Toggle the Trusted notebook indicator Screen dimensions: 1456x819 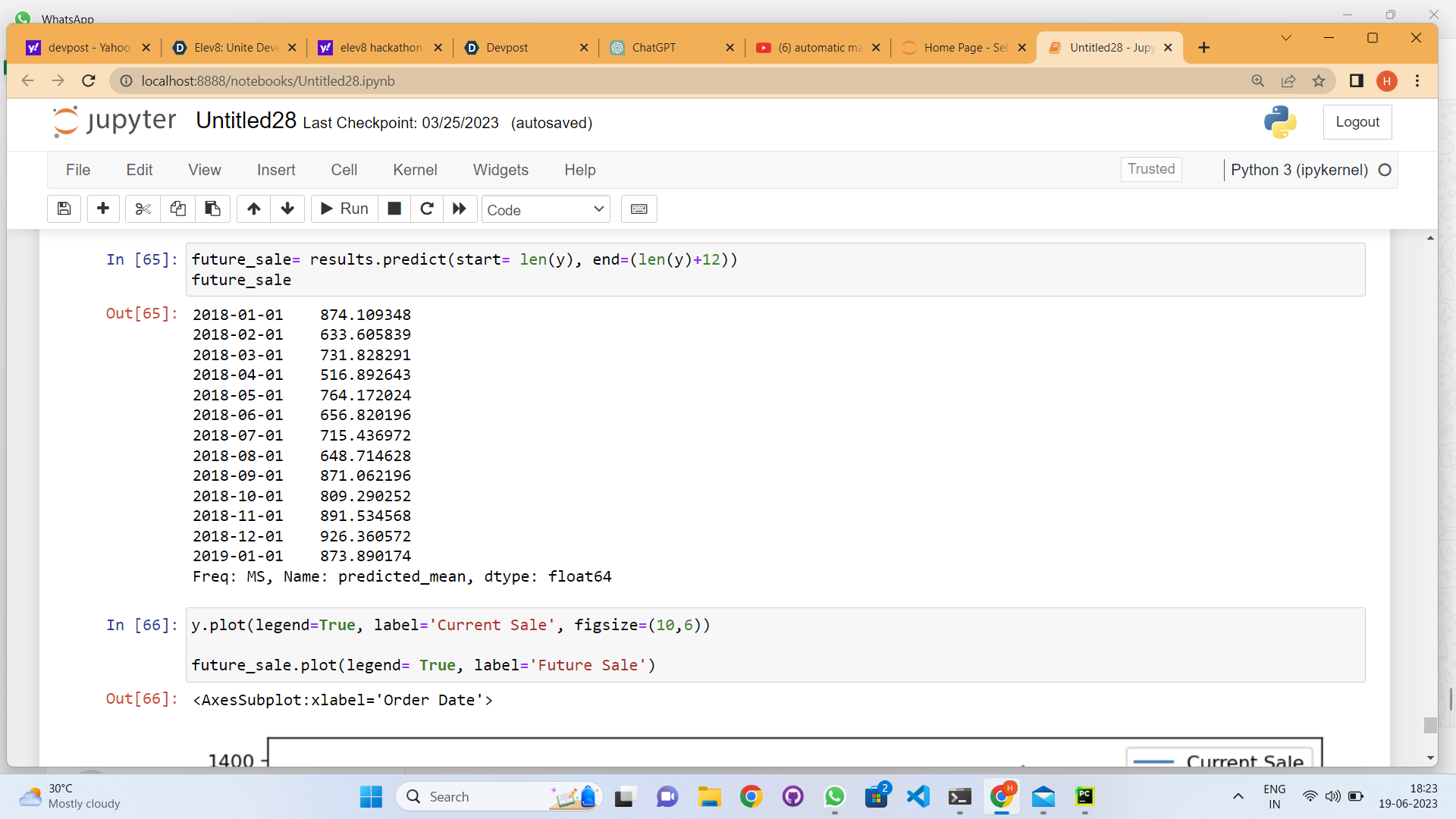(x=1150, y=169)
